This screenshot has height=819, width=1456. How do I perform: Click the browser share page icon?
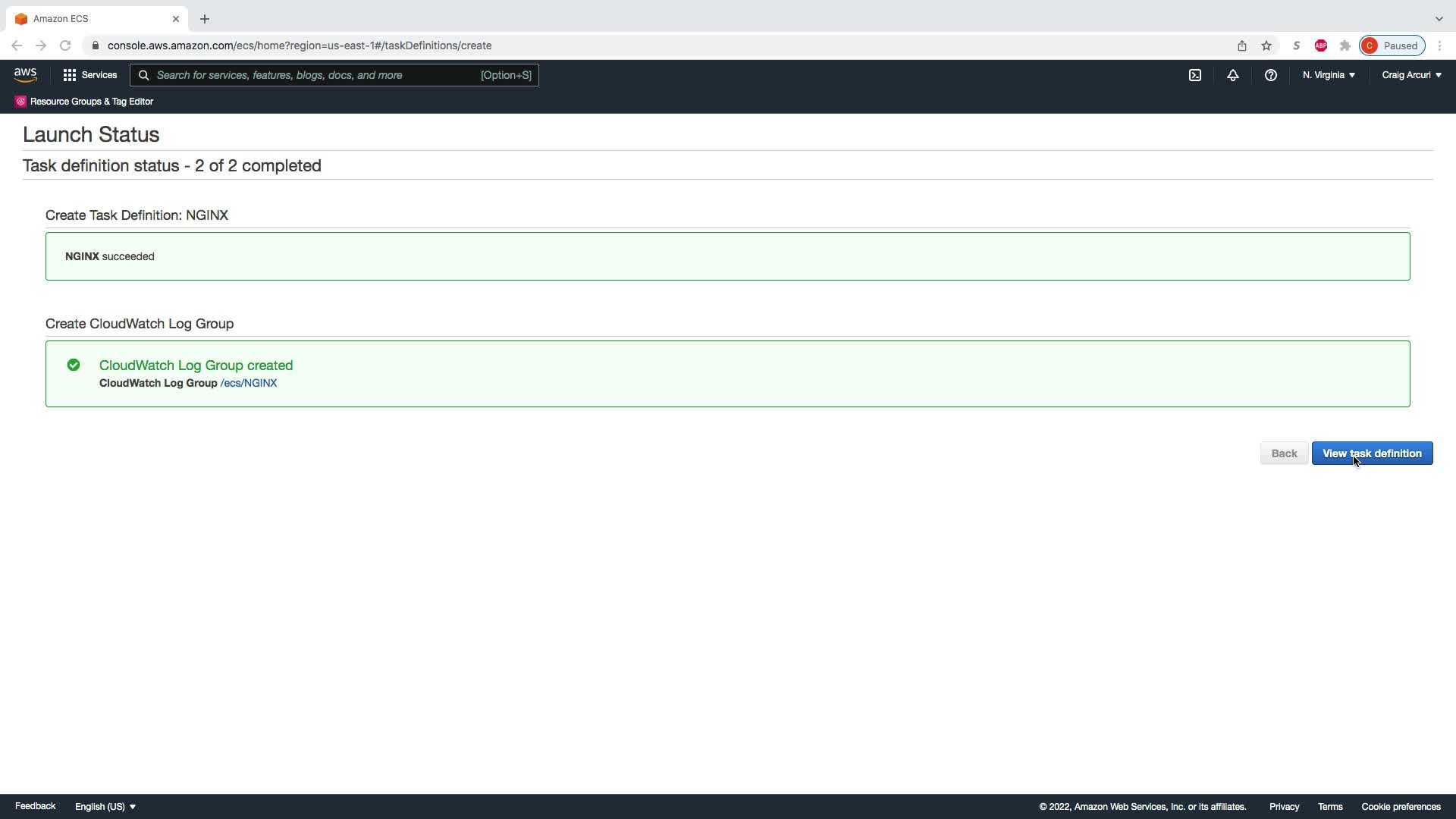[1241, 45]
